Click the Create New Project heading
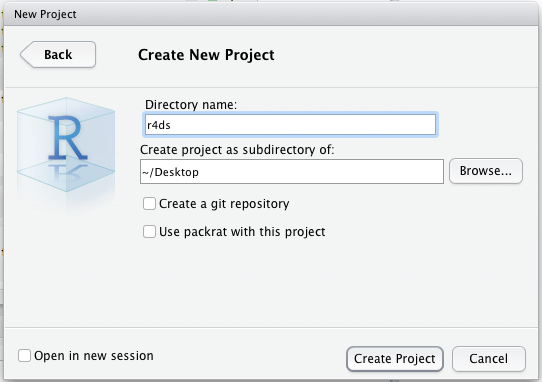The width and height of the screenshot is (542, 382). 206,55
